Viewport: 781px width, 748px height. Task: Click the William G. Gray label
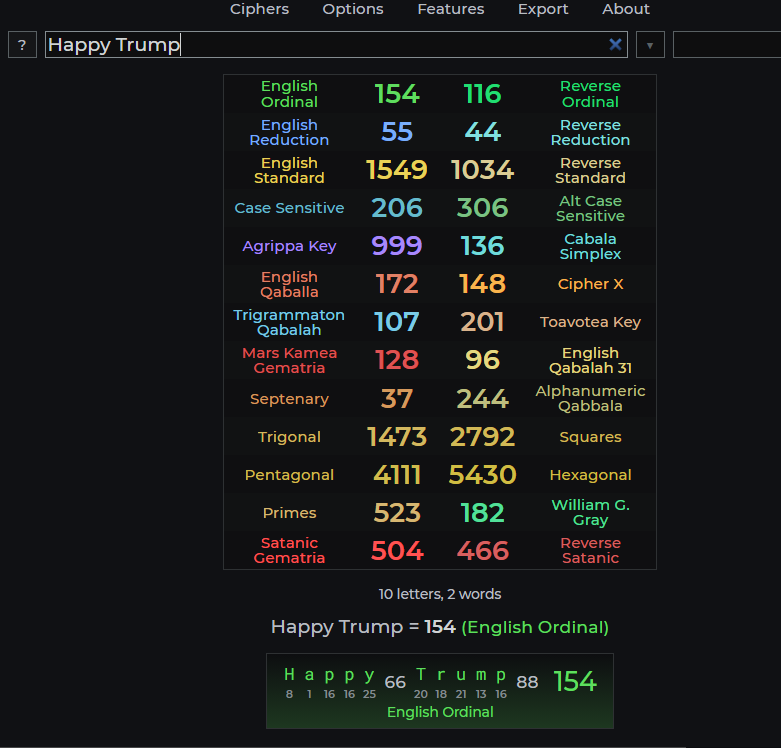coord(590,512)
